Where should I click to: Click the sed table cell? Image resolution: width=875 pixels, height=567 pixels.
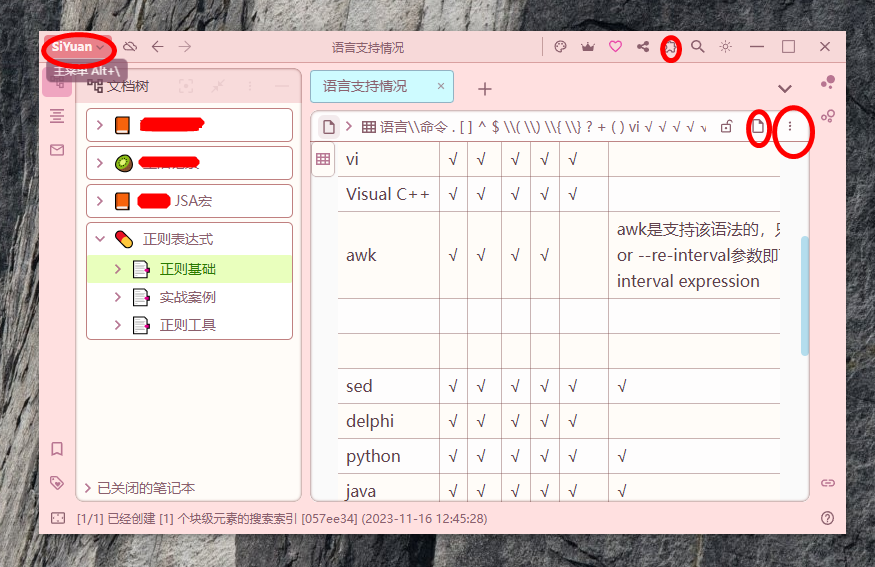click(x=388, y=386)
